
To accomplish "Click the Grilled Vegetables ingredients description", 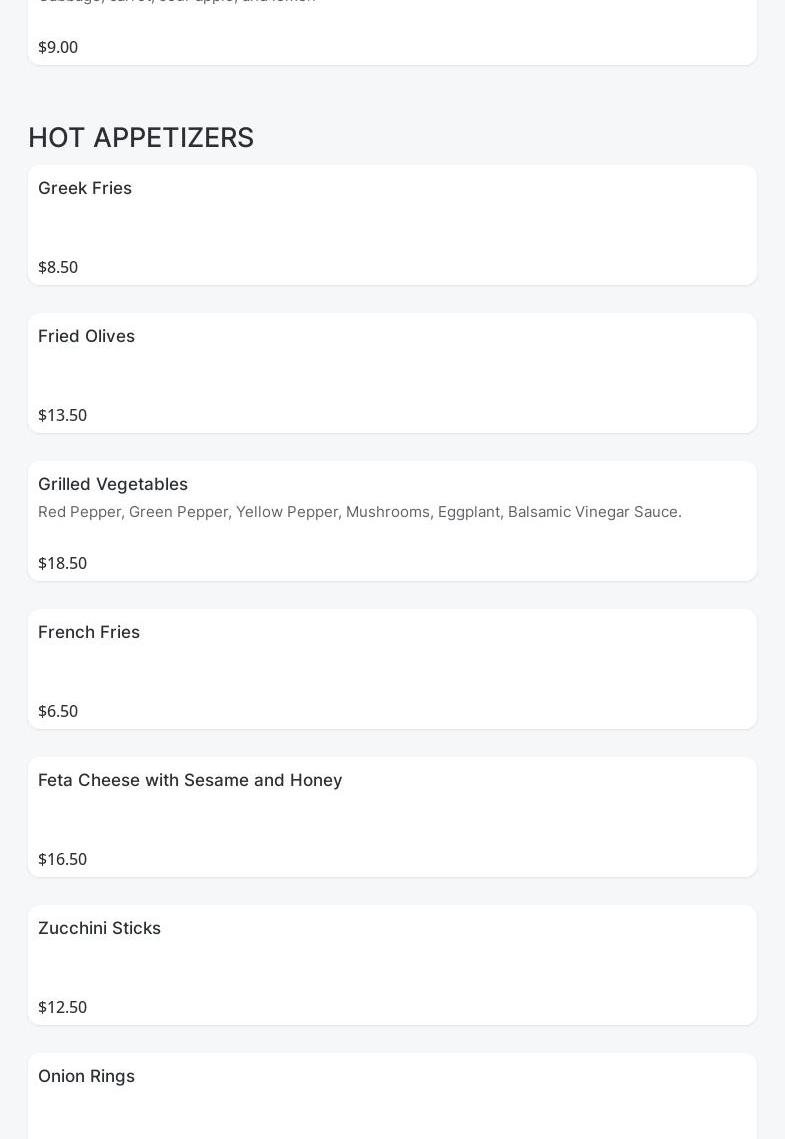I will click(x=360, y=512).
